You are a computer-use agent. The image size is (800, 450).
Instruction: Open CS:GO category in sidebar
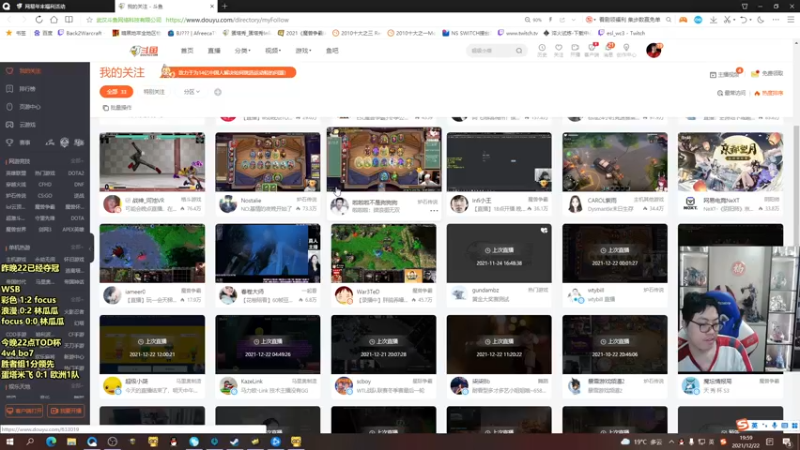tap(45, 196)
